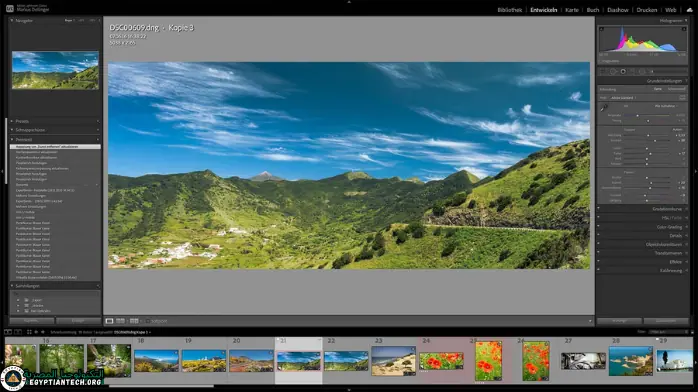Image resolution: width=698 pixels, height=392 pixels.
Task: Select the Crop Overlay tool
Action: pyautogui.click(x=604, y=71)
